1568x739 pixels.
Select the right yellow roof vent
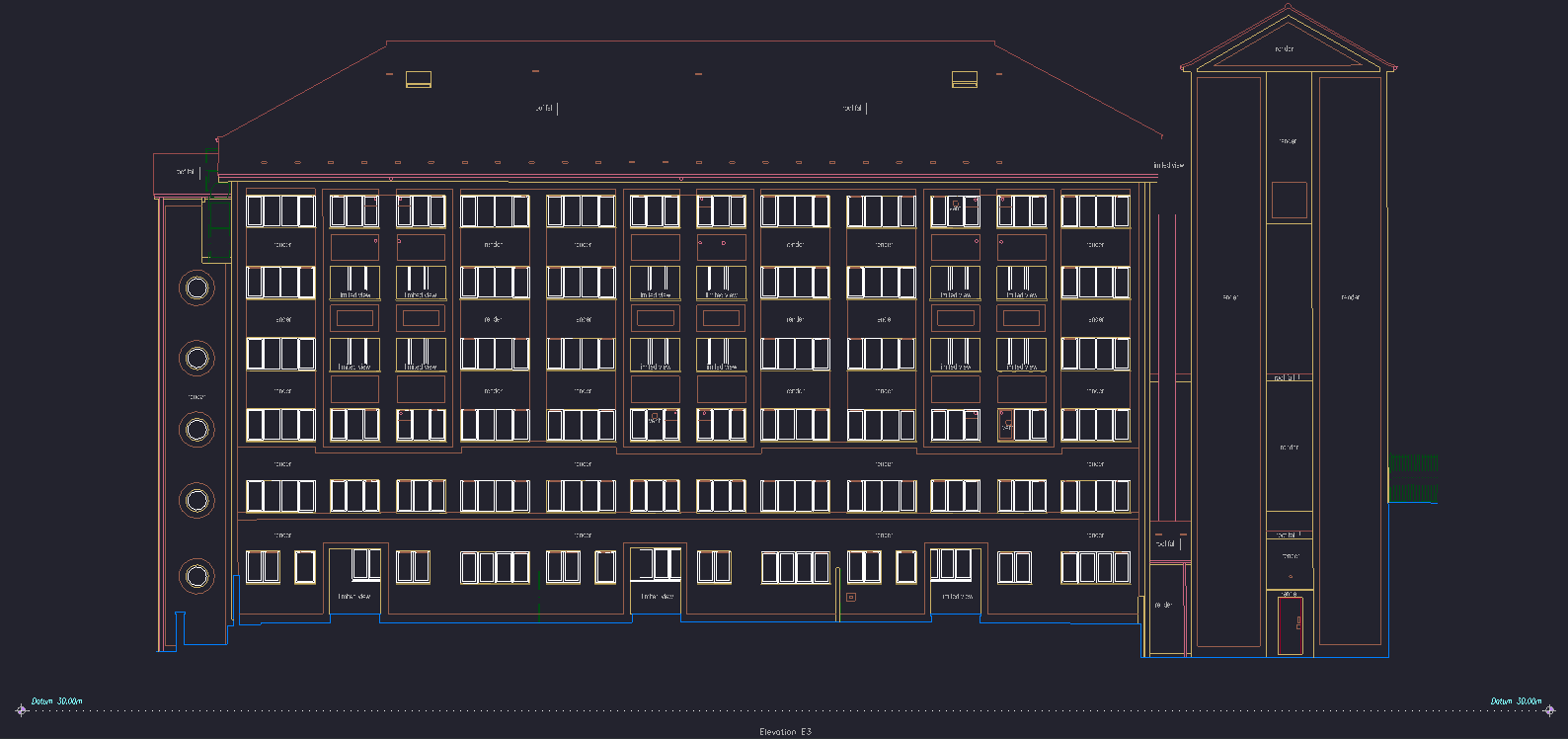click(x=965, y=79)
